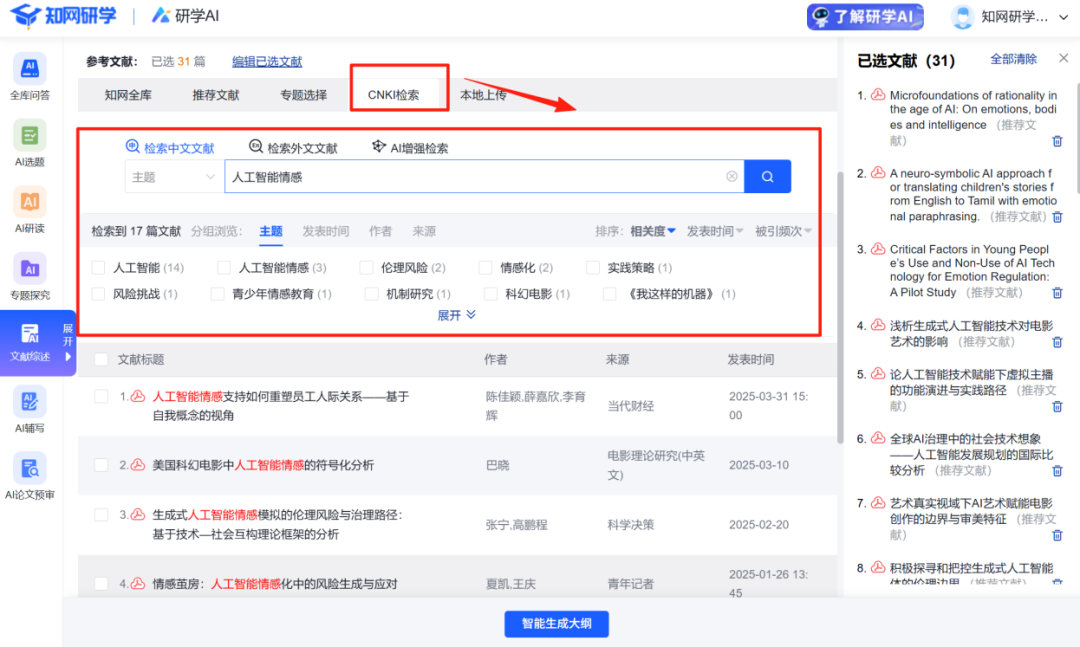The width and height of the screenshot is (1080, 647).
Task: Clear the search box text with X icon
Action: 731,177
